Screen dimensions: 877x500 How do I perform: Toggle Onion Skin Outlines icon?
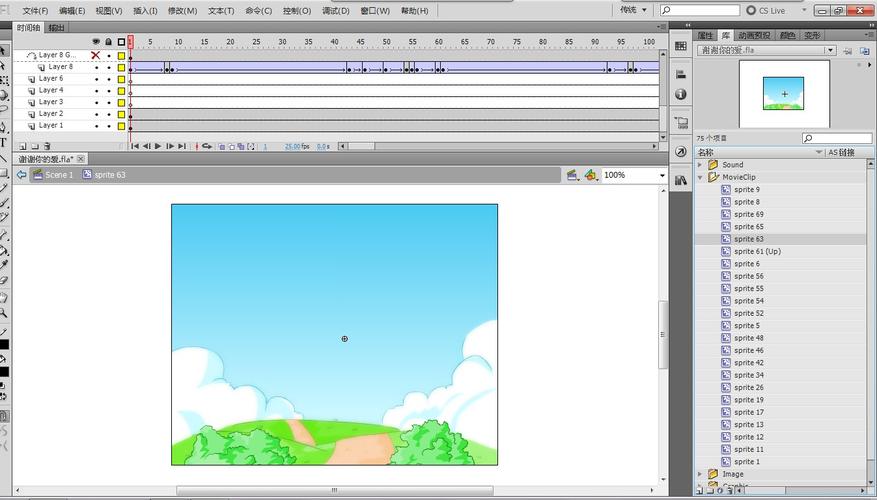[231, 147]
